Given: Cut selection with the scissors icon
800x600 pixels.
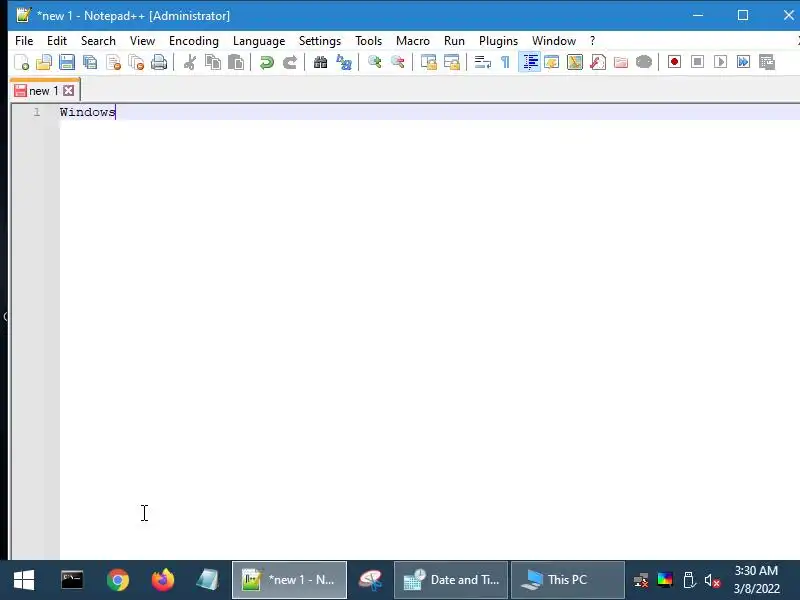Looking at the screenshot, I should tap(190, 62).
